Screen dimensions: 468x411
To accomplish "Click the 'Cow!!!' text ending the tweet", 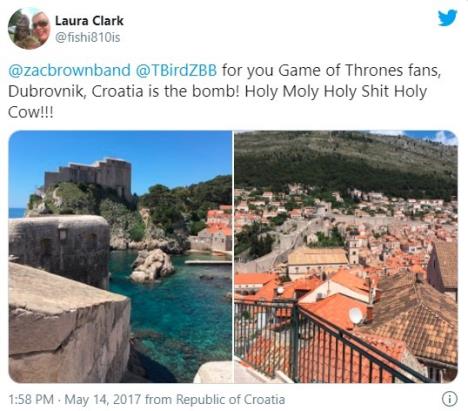I will click(x=31, y=112).
